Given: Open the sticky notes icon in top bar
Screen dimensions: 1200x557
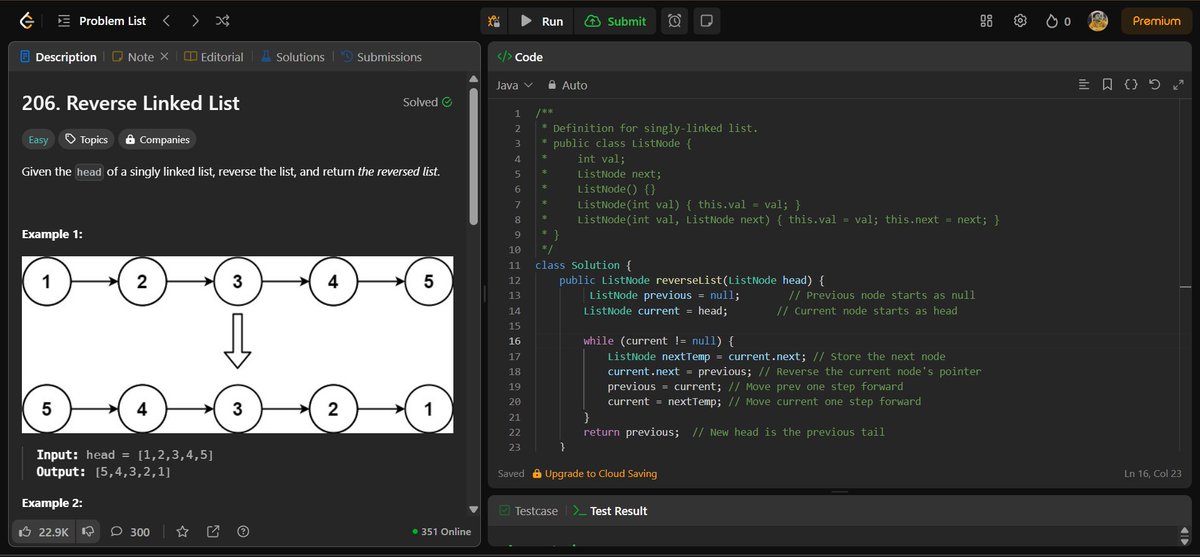Looking at the screenshot, I should pos(707,21).
